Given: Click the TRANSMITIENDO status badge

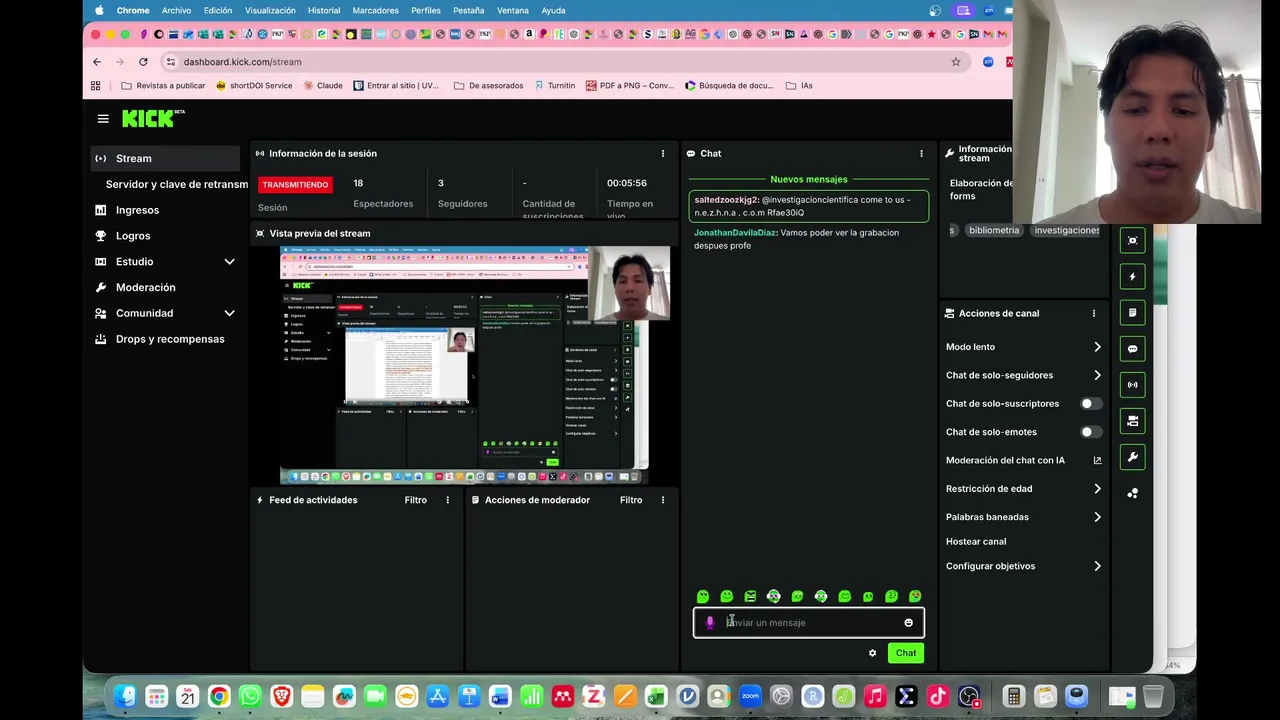Looking at the screenshot, I should pos(295,185).
